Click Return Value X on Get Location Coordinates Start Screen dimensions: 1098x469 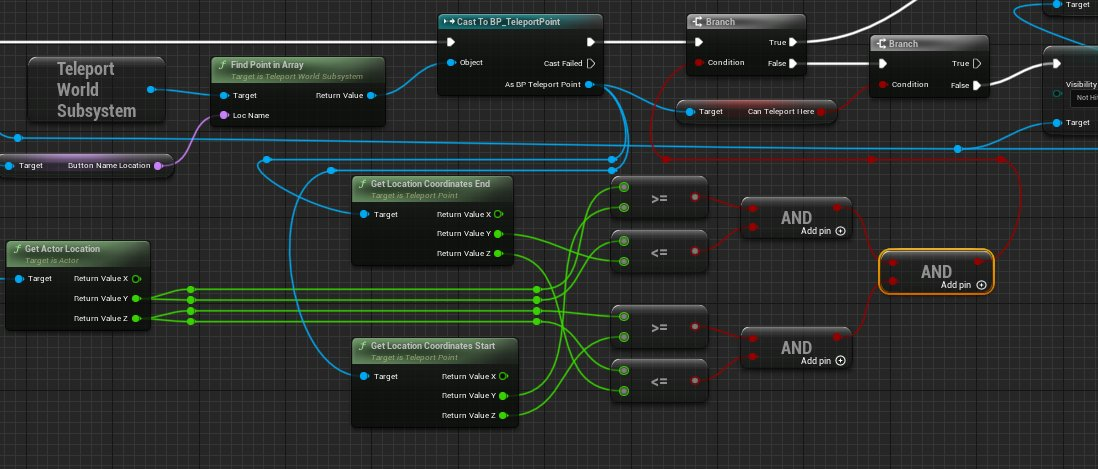click(503, 377)
